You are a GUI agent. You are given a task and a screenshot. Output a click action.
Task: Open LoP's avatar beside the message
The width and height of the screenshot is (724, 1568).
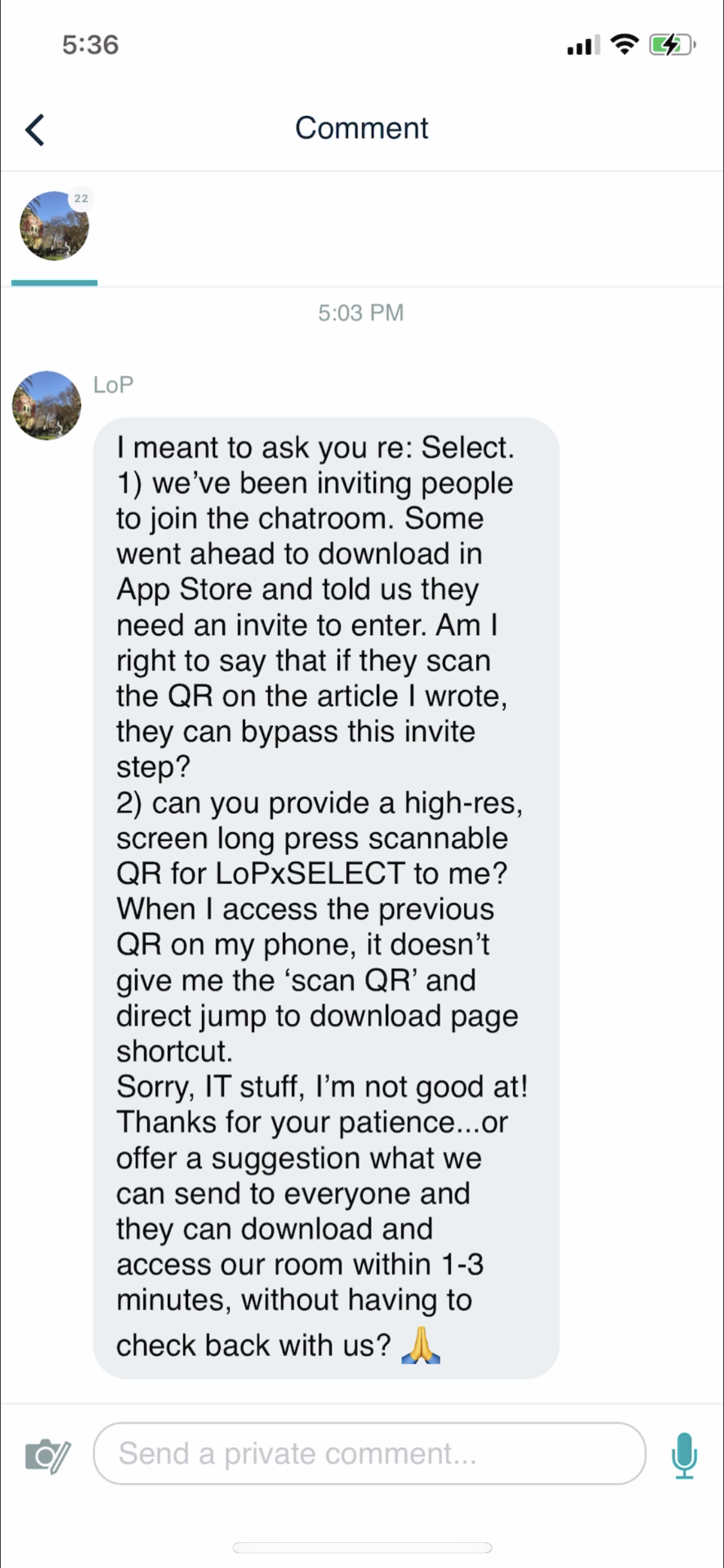tap(46, 406)
